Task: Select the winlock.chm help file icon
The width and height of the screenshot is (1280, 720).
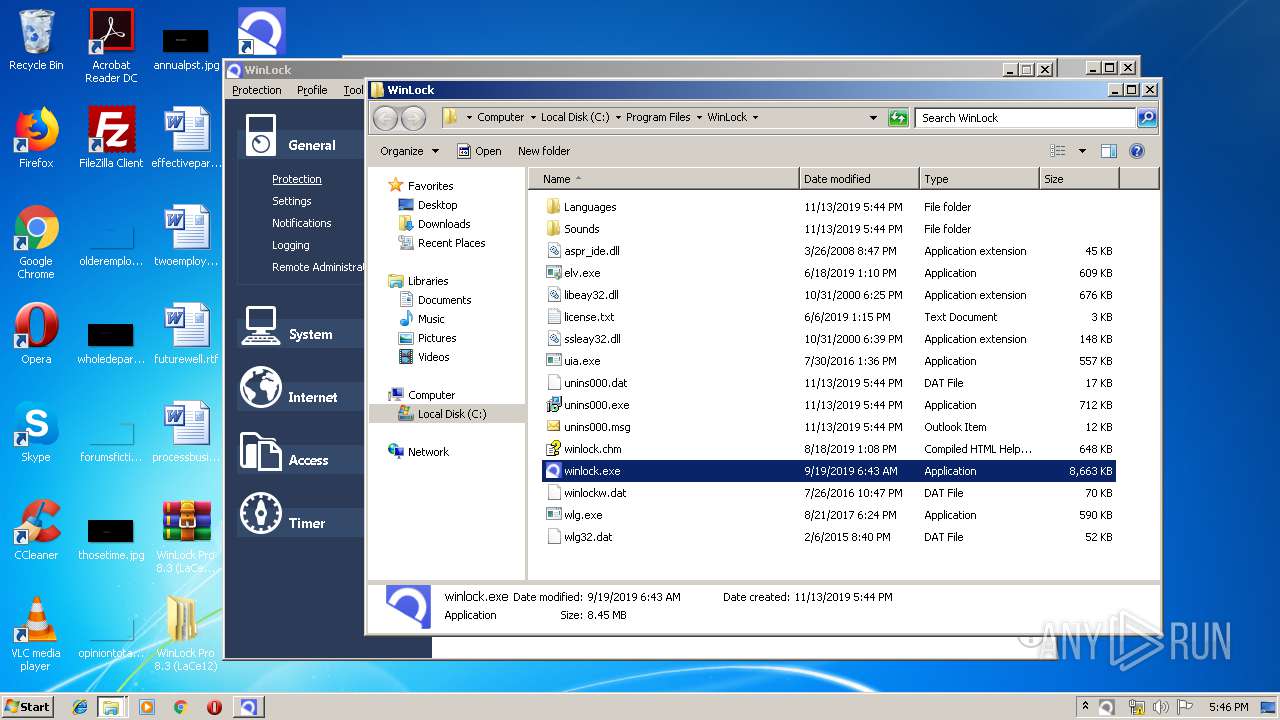Action: pos(554,449)
